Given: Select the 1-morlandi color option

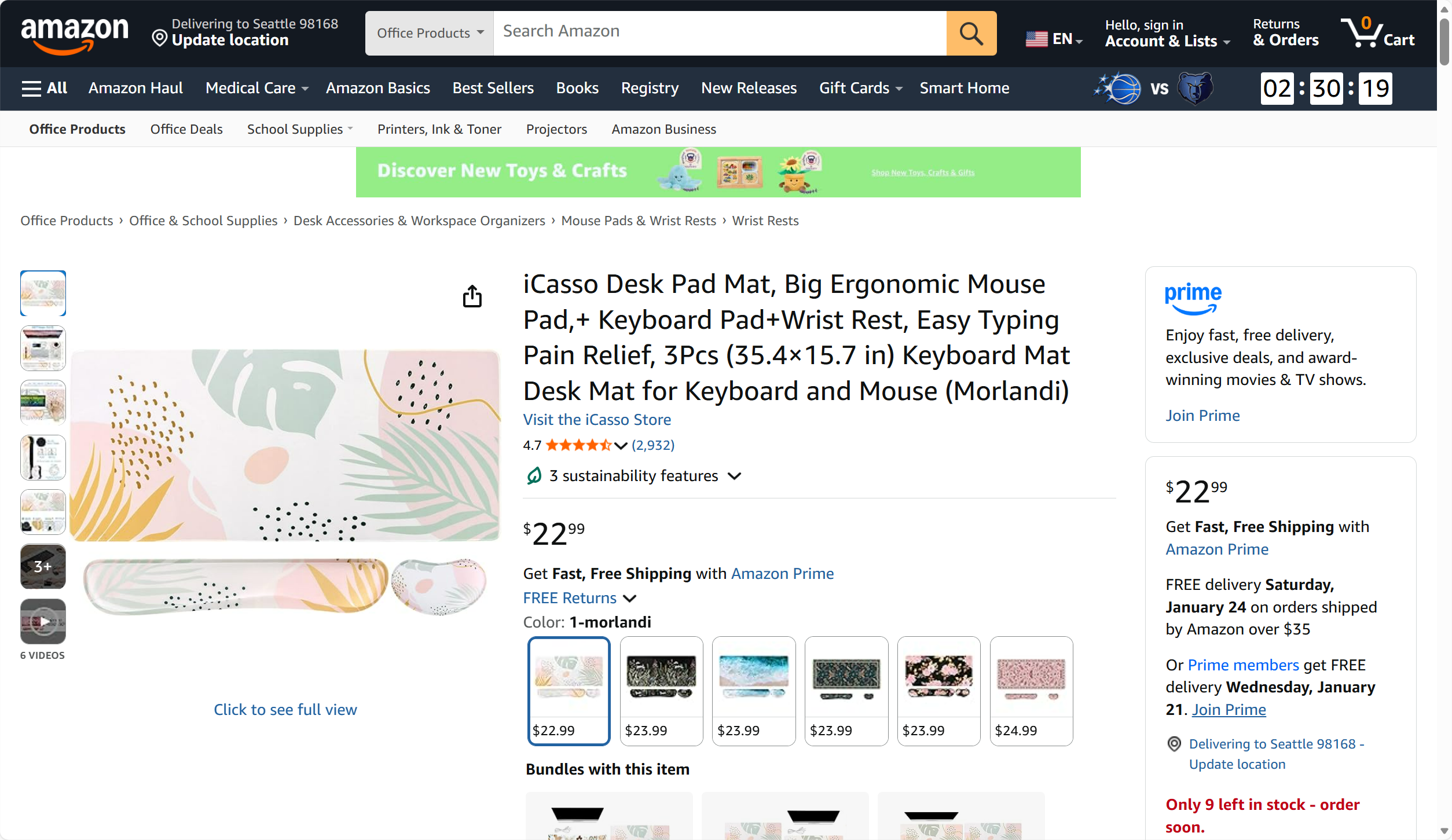Looking at the screenshot, I should (569, 690).
